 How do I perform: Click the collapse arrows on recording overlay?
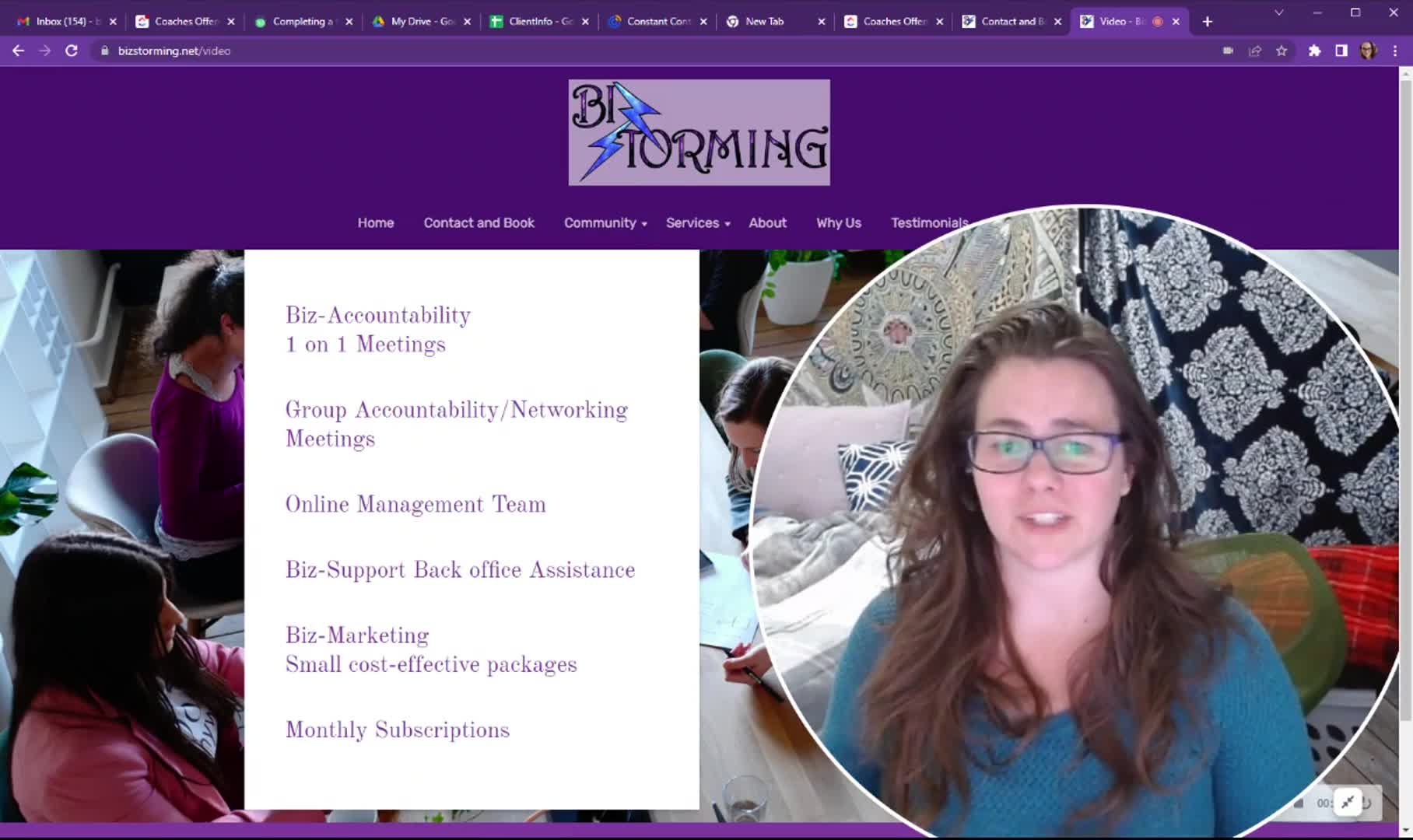click(x=1348, y=802)
